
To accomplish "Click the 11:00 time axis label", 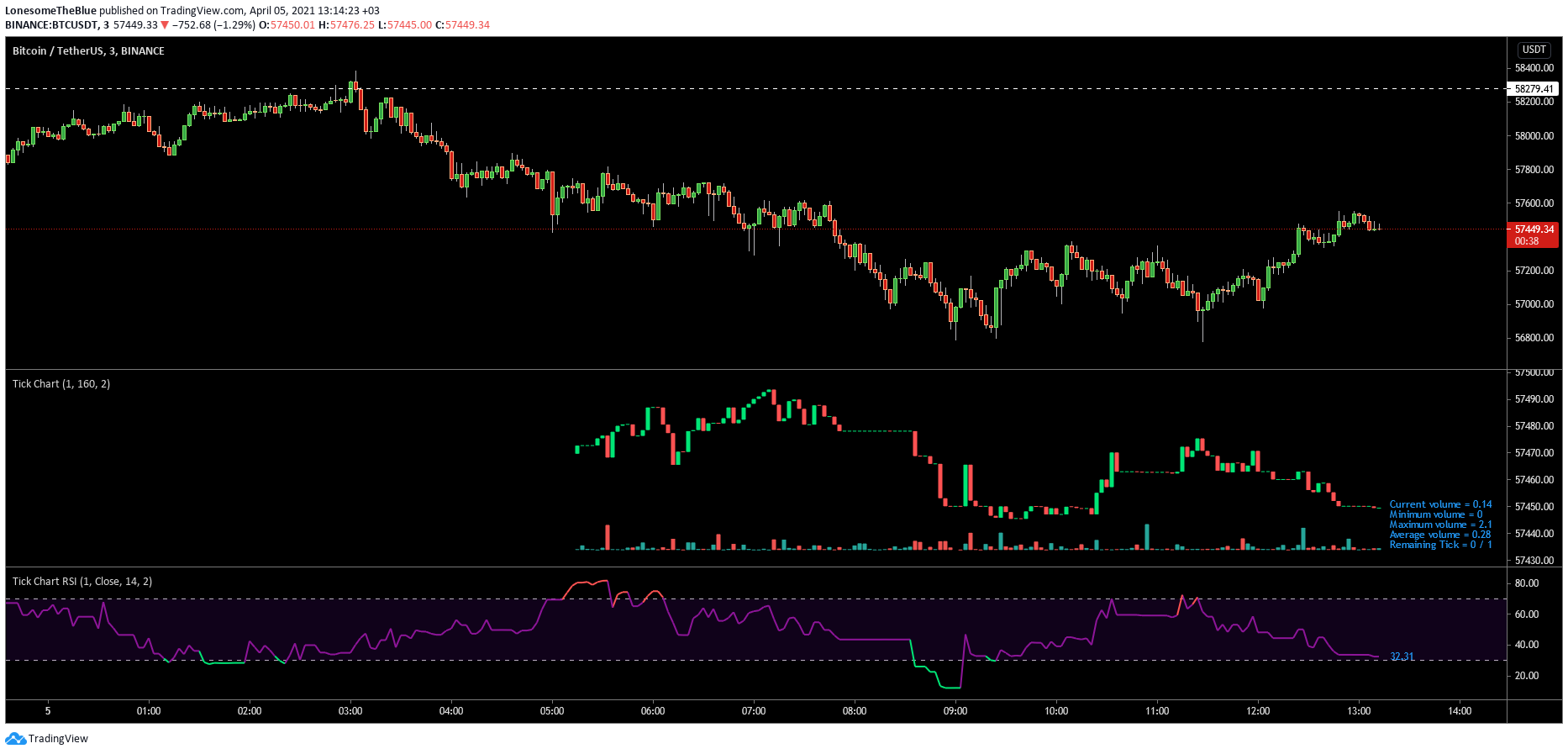I will (x=1157, y=711).
